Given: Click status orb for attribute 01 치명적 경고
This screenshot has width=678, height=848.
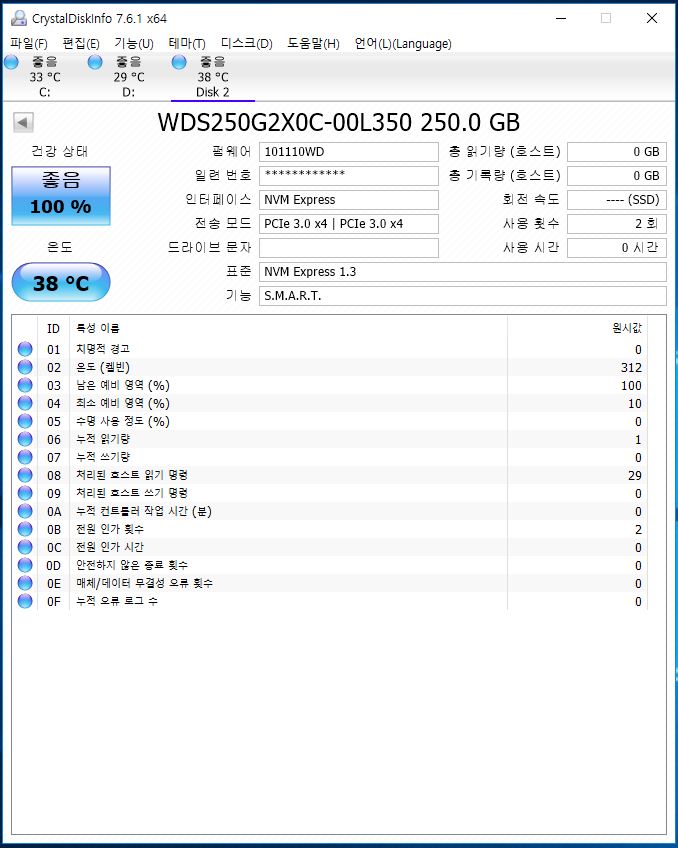Looking at the screenshot, I should click(25, 349).
